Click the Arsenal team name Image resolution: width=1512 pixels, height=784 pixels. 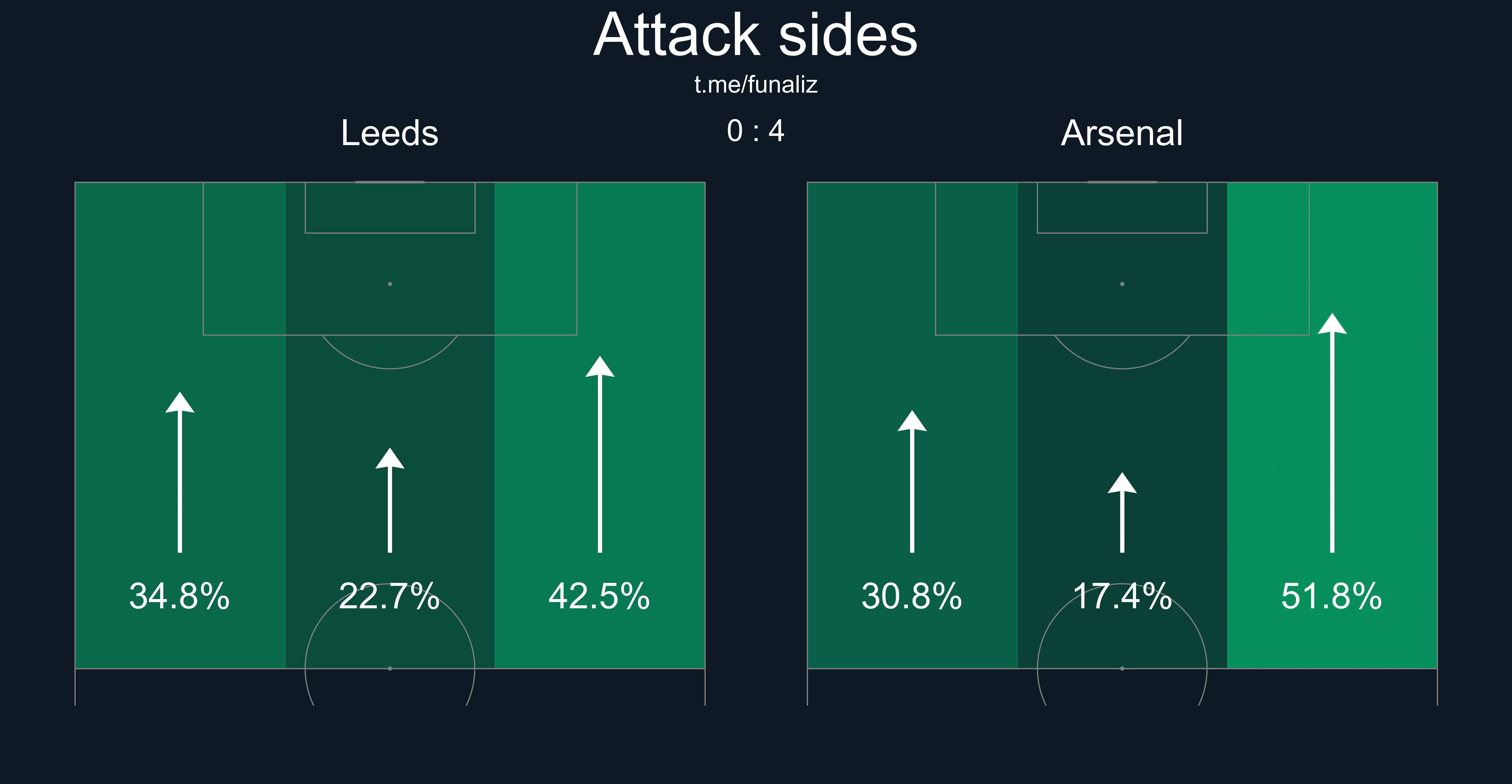1122,133
